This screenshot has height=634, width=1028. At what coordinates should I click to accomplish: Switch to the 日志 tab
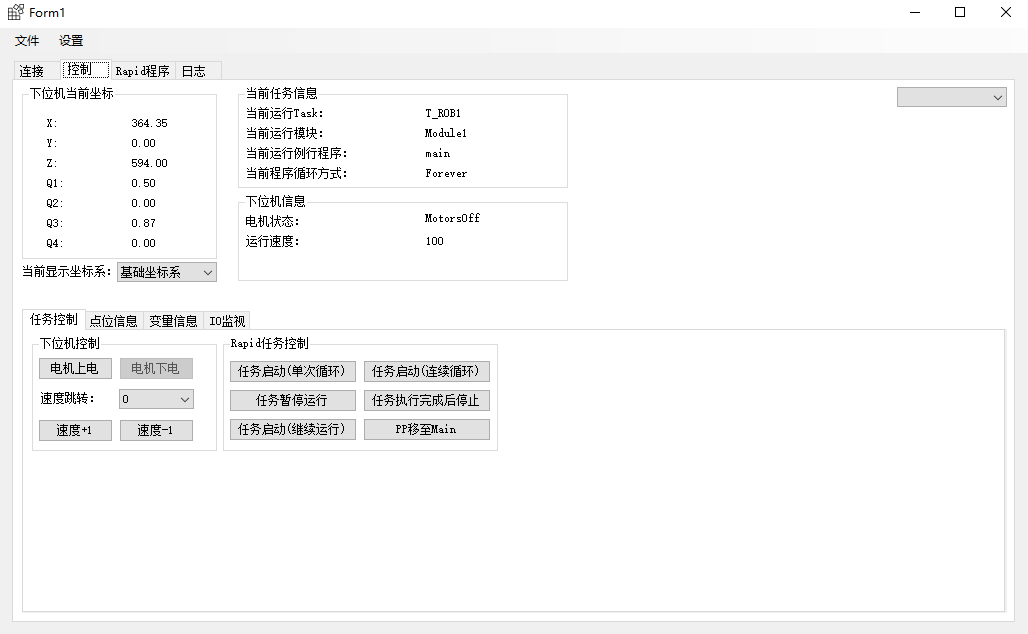click(196, 70)
